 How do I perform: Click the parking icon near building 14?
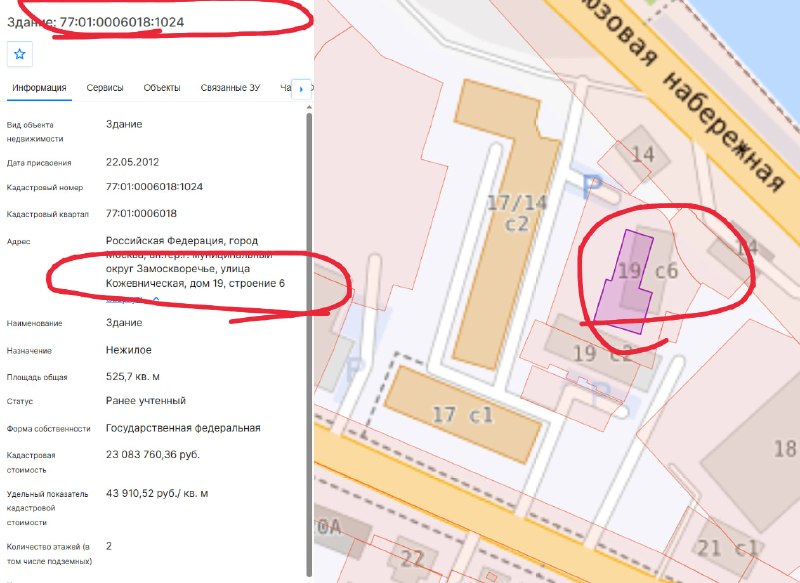(593, 185)
